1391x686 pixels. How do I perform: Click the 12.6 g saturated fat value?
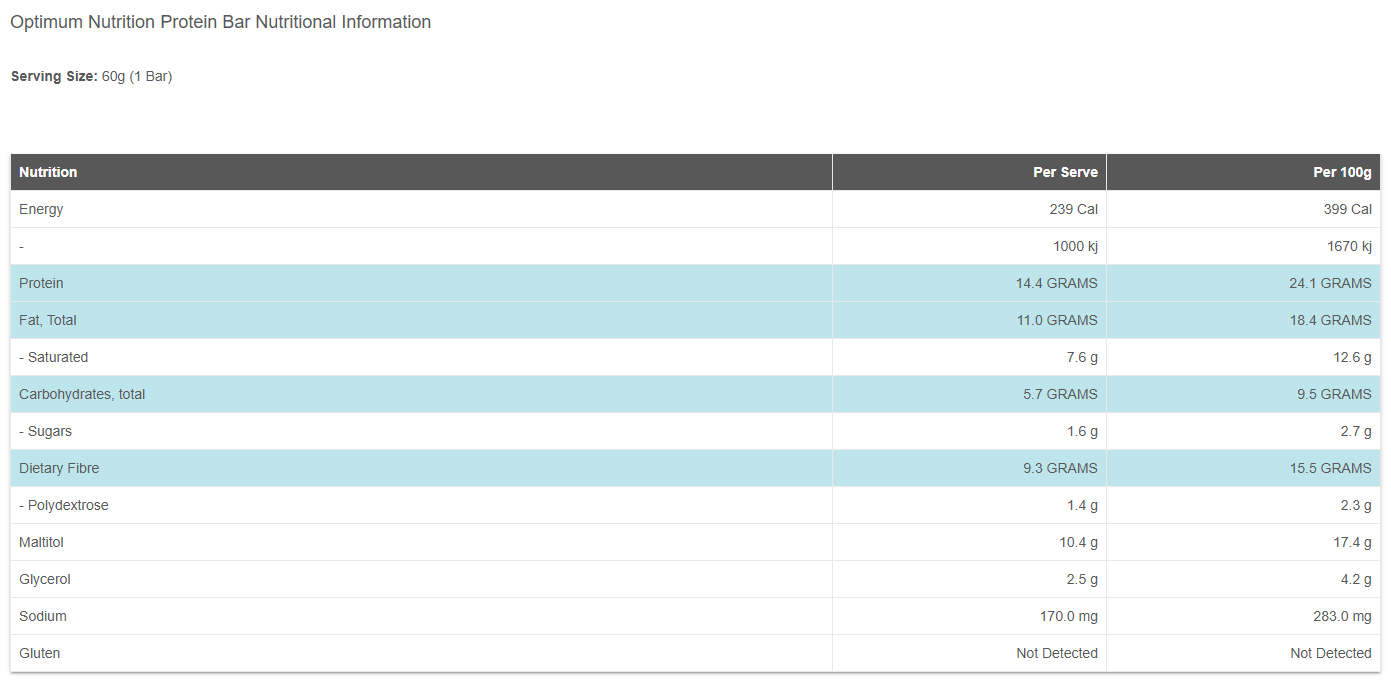[1350, 357]
